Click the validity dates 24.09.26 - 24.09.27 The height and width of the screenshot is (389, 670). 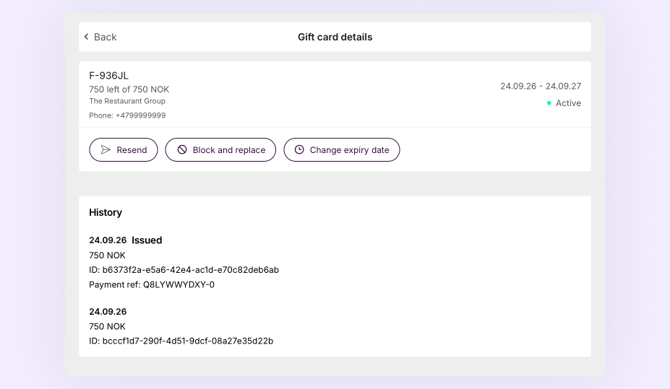click(x=541, y=86)
